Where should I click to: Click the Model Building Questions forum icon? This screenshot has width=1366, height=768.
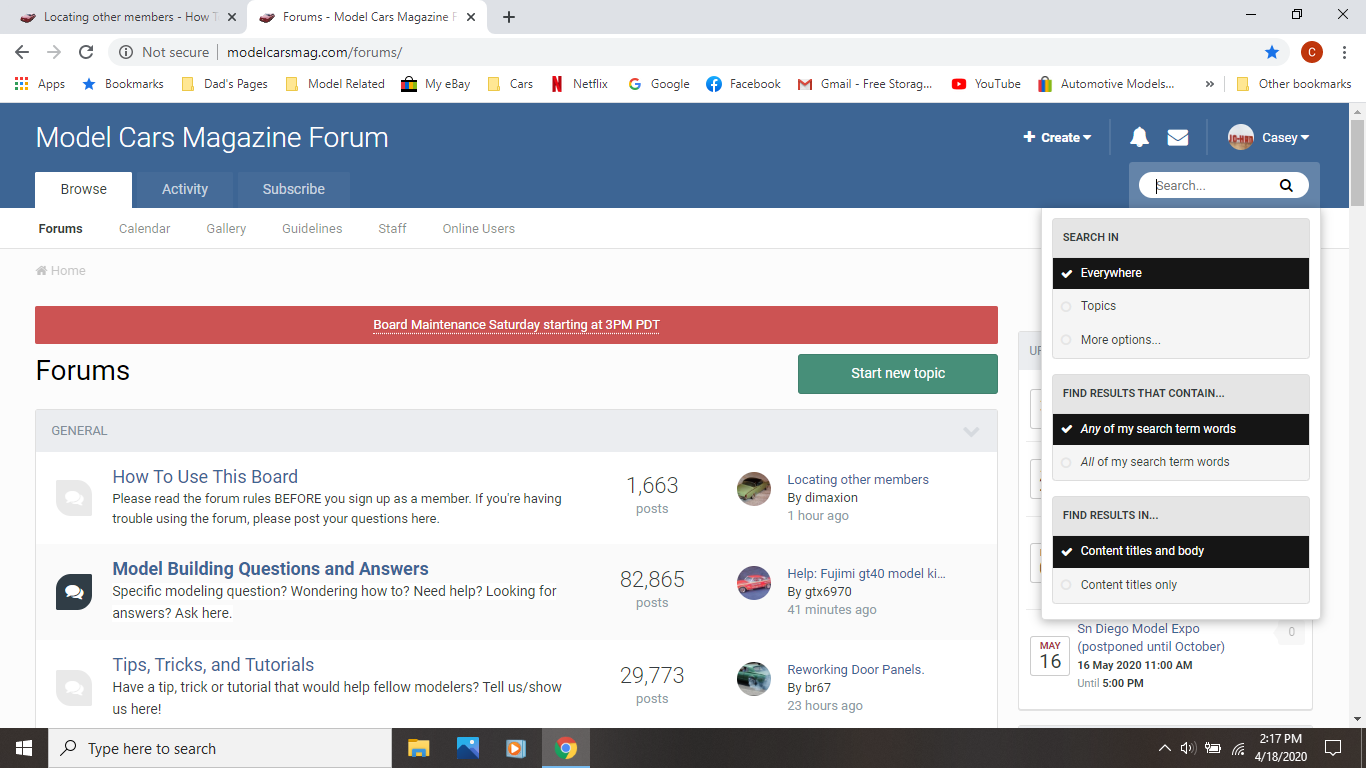[74, 592]
